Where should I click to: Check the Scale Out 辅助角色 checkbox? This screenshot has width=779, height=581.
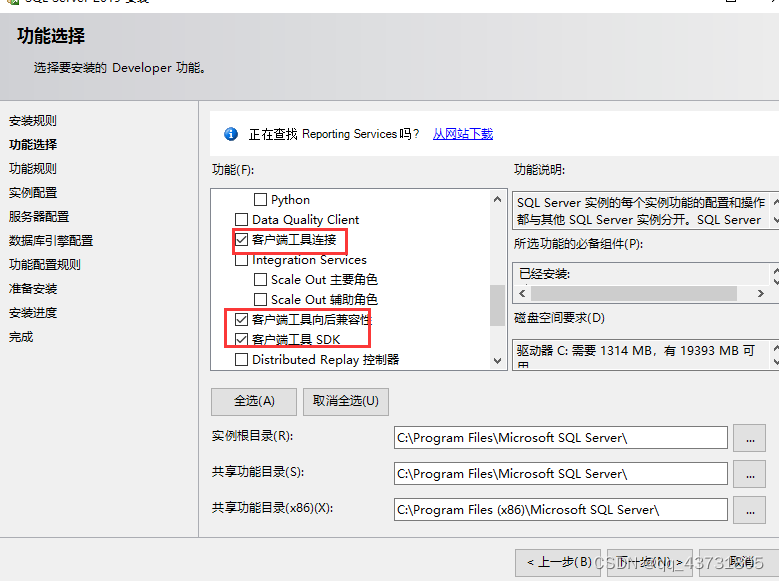pos(260,299)
